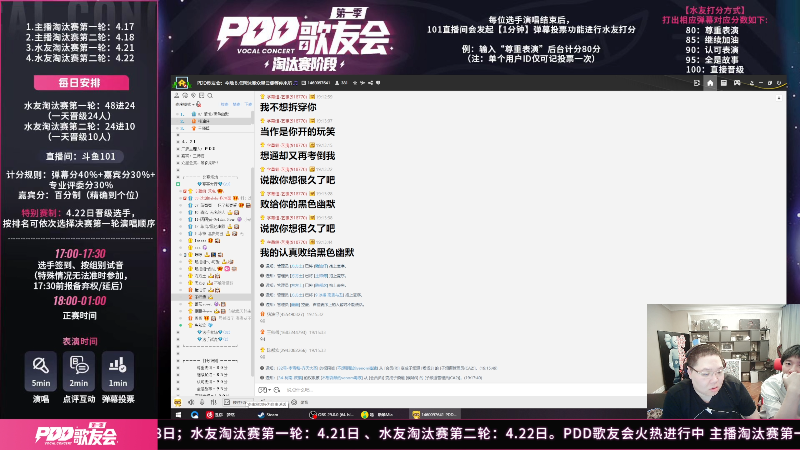
Task: Click the lock-scroll icon at chat top-right
Action: point(779,97)
